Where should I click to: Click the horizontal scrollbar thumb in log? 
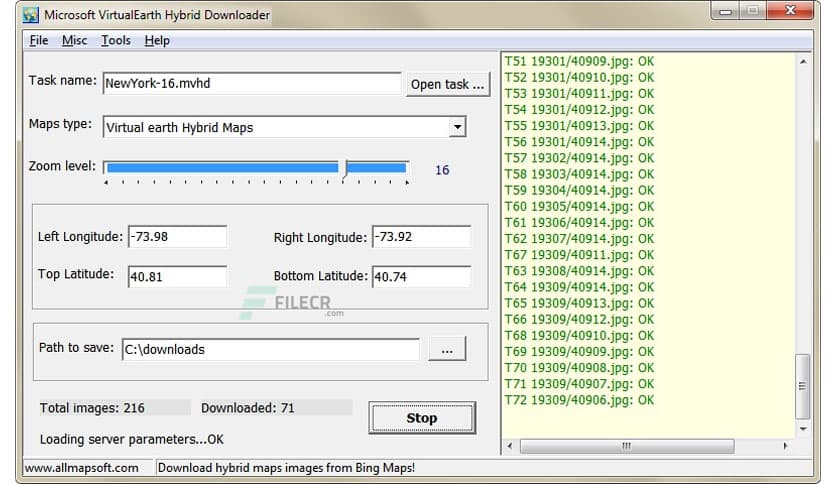click(627, 446)
